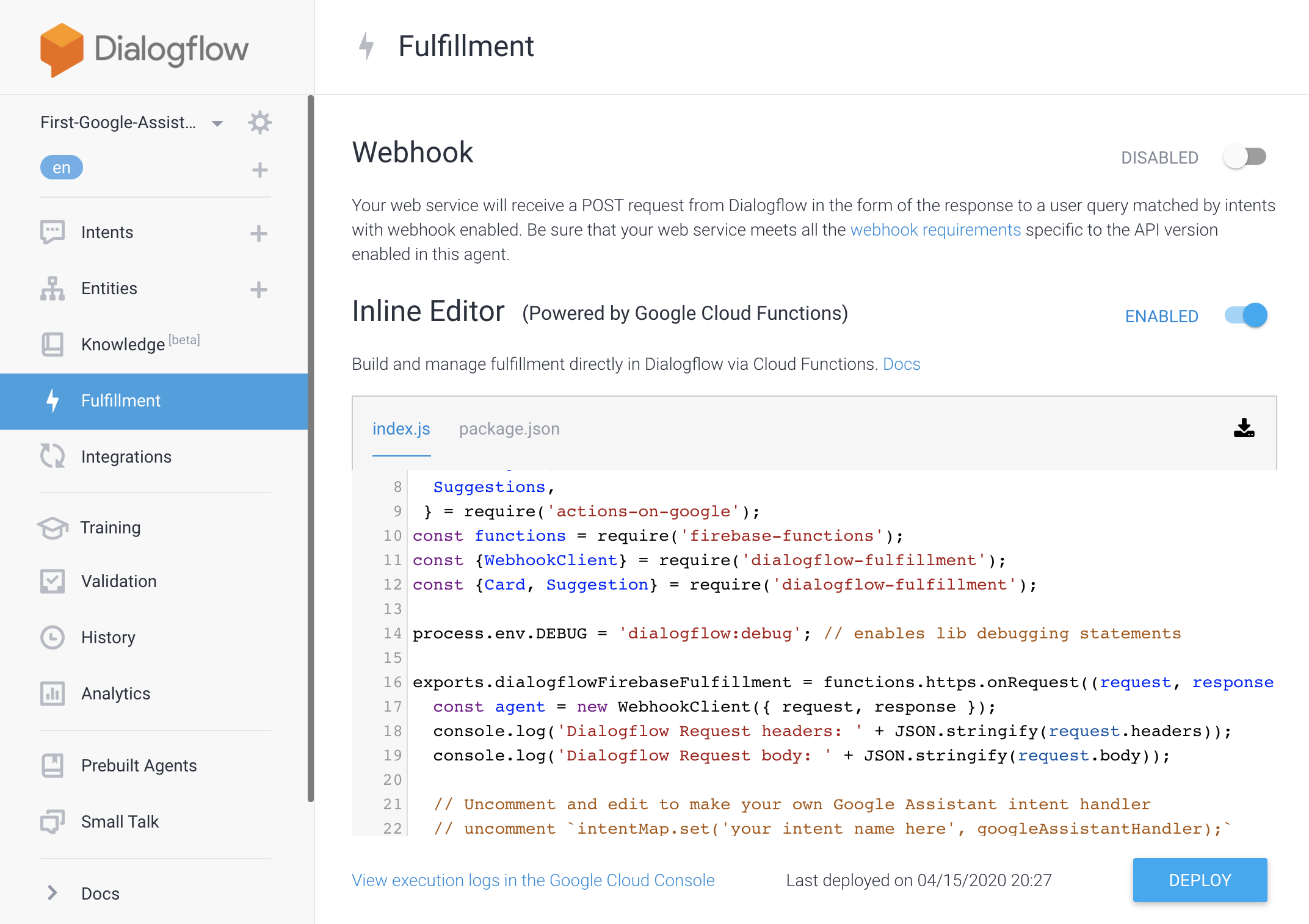This screenshot has height=924, width=1309.
Task: Enable the Webhook toggle
Action: pos(1246,157)
